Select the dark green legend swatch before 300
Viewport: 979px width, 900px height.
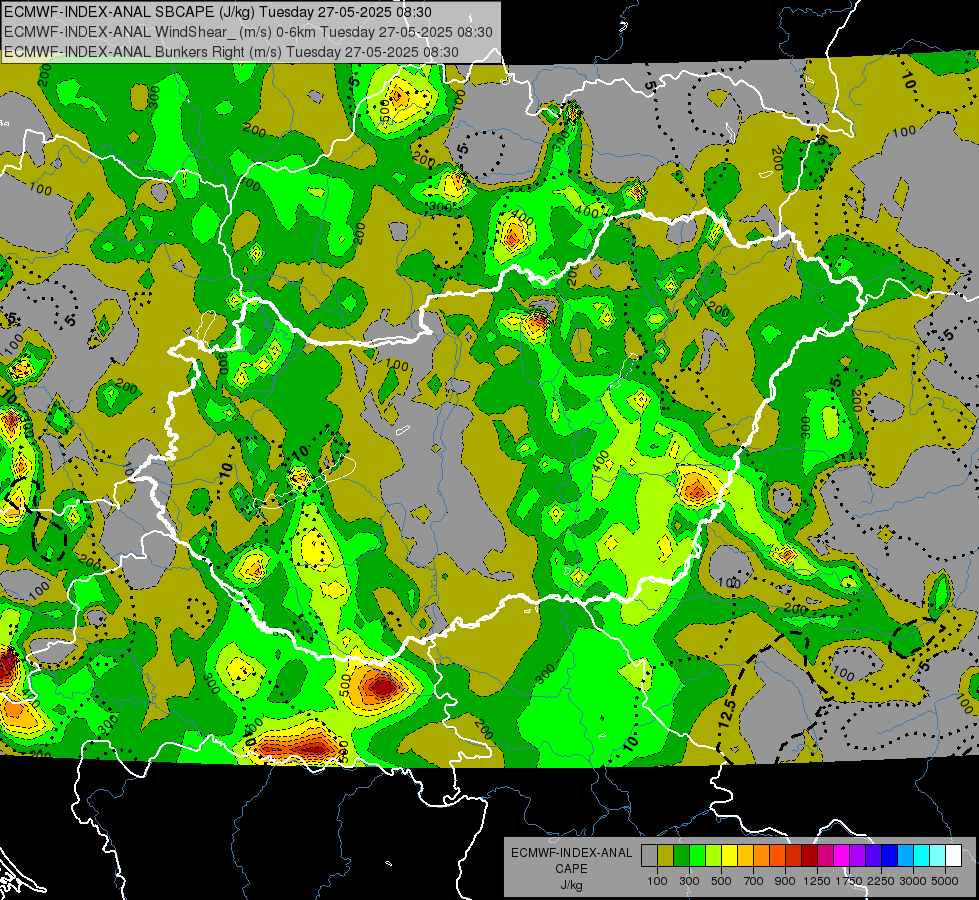click(x=682, y=856)
